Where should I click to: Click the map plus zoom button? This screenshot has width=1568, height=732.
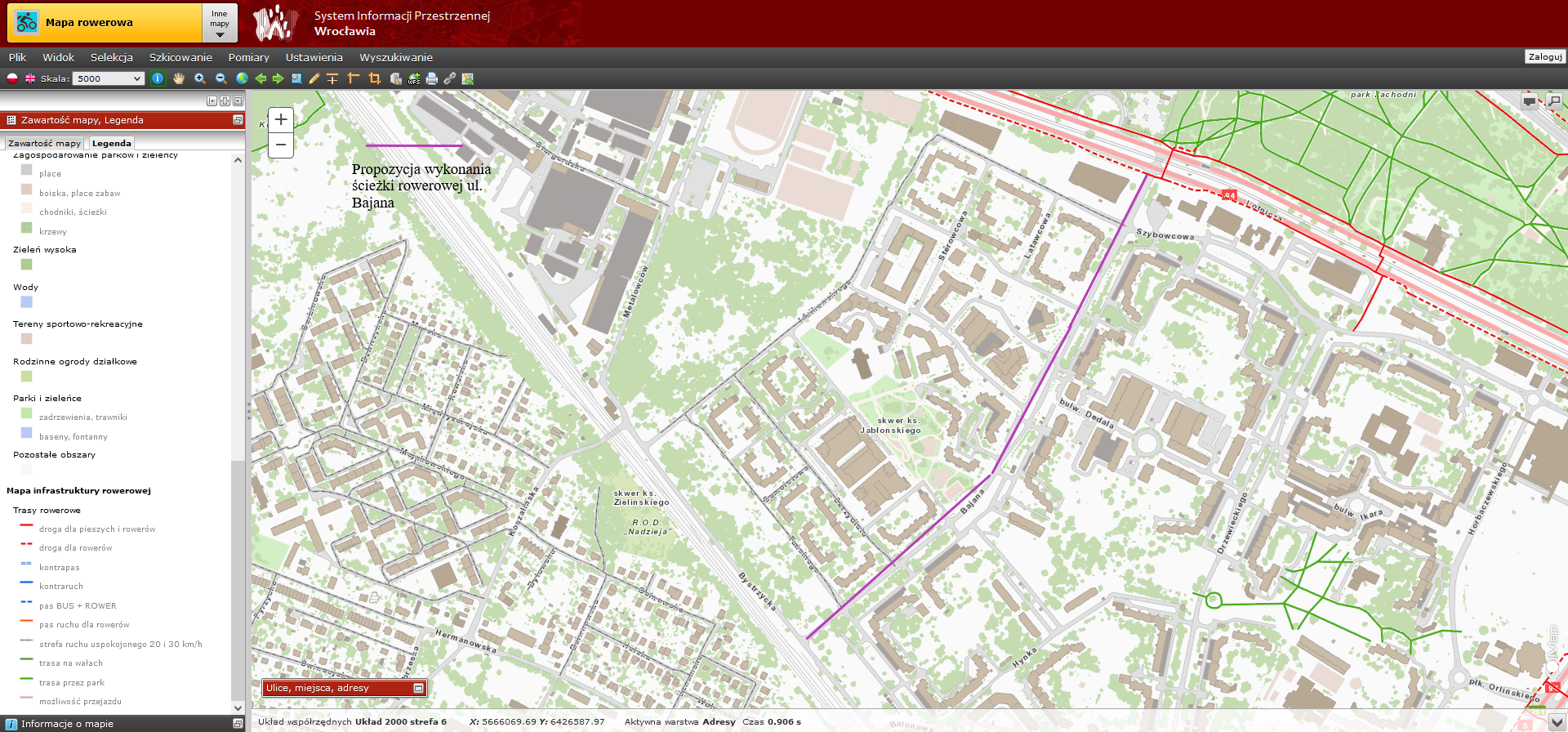tap(281, 119)
